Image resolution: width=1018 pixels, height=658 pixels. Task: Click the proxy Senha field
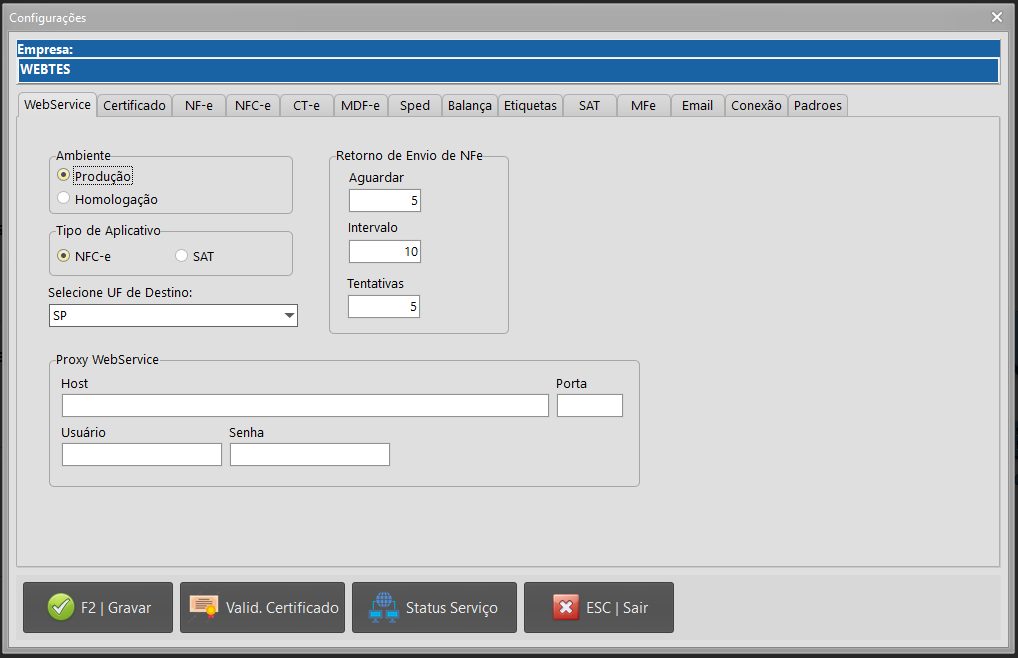point(309,455)
